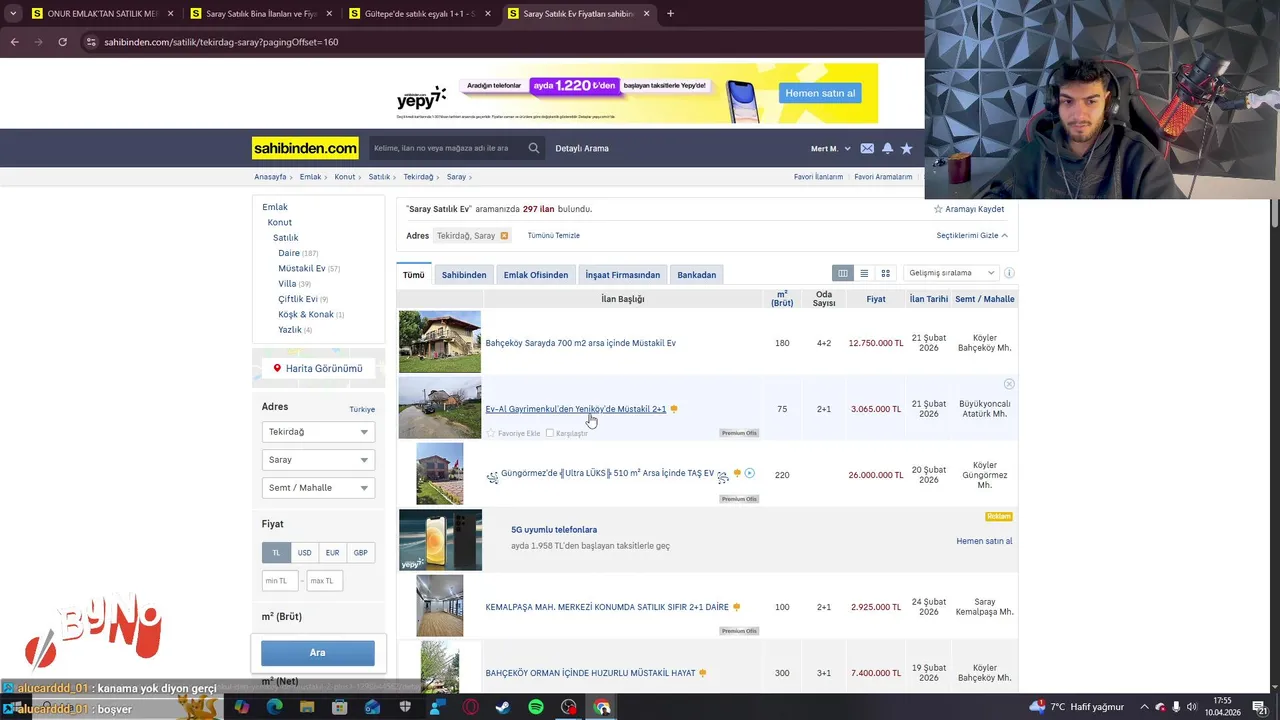This screenshot has width=1280, height=720.
Task: Remove the Tekirdağ, Saray address filter
Action: coord(504,236)
